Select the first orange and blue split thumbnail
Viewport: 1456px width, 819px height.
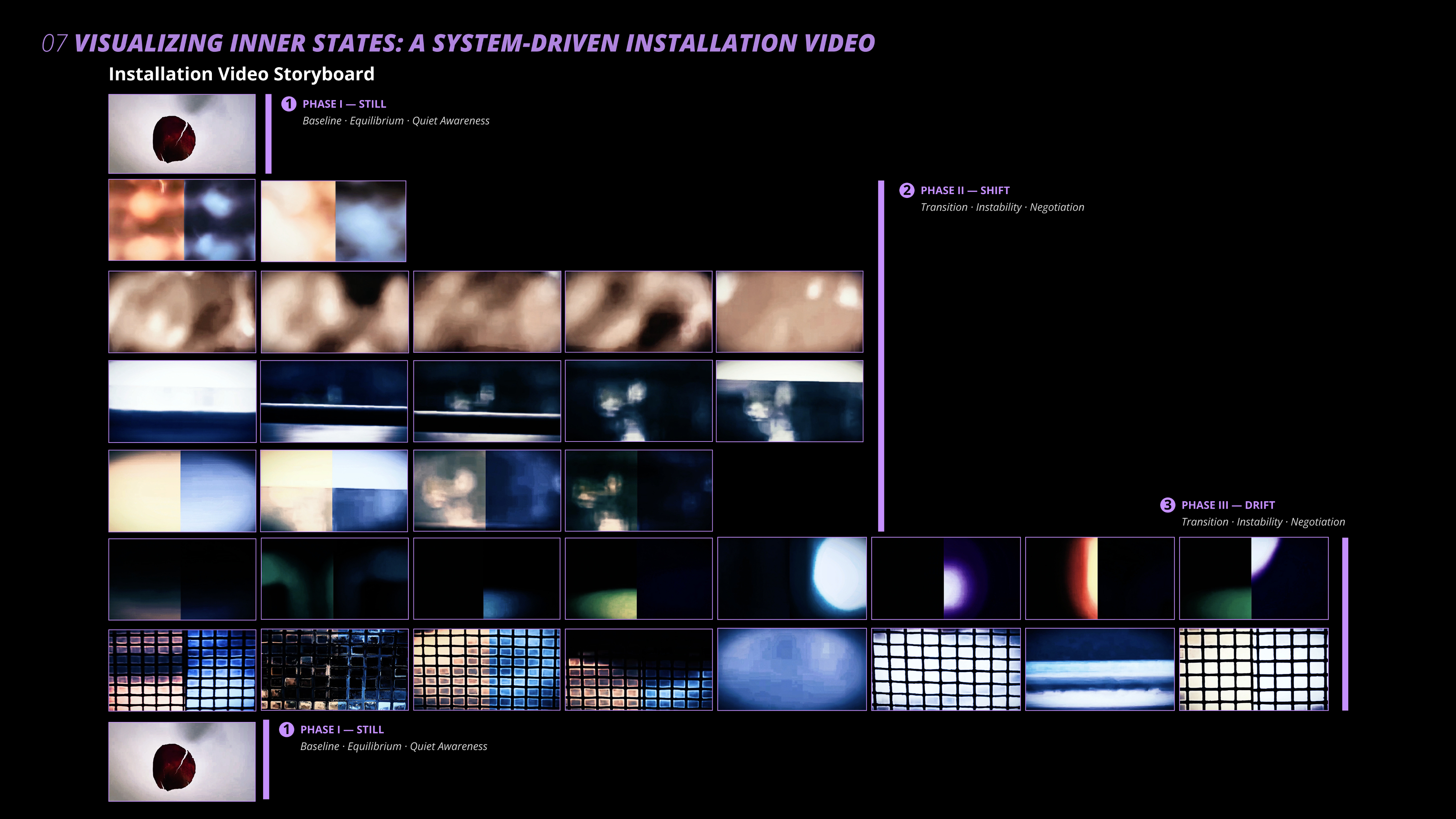pyautogui.click(x=182, y=220)
